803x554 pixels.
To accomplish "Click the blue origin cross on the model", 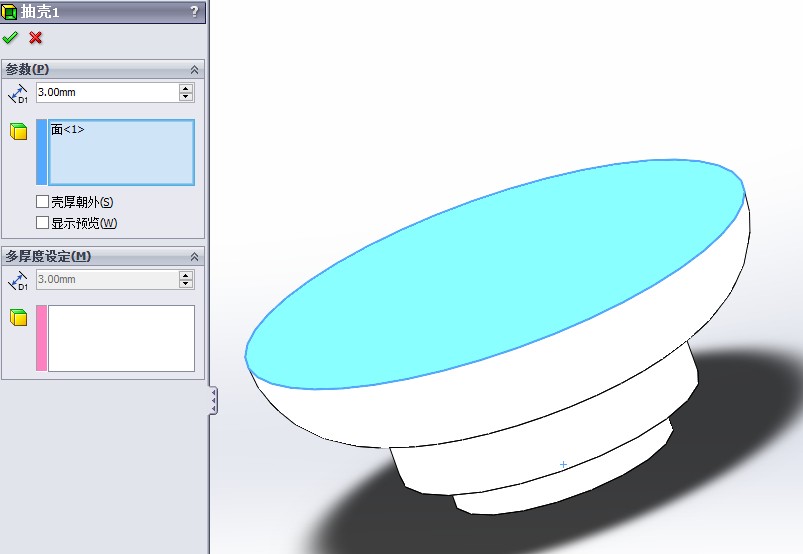I will [x=563, y=464].
